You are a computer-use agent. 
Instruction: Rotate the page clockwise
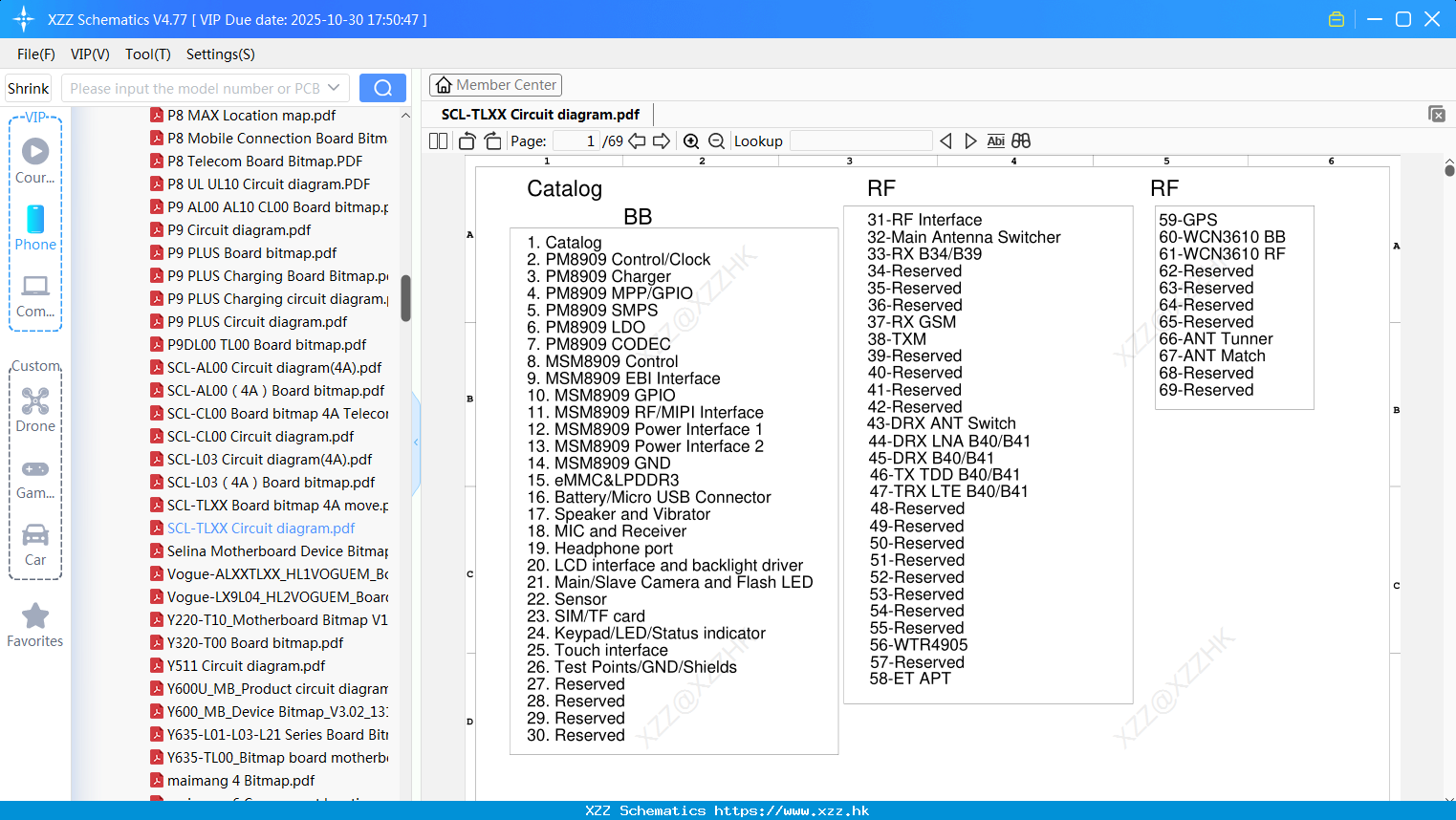[x=492, y=141]
